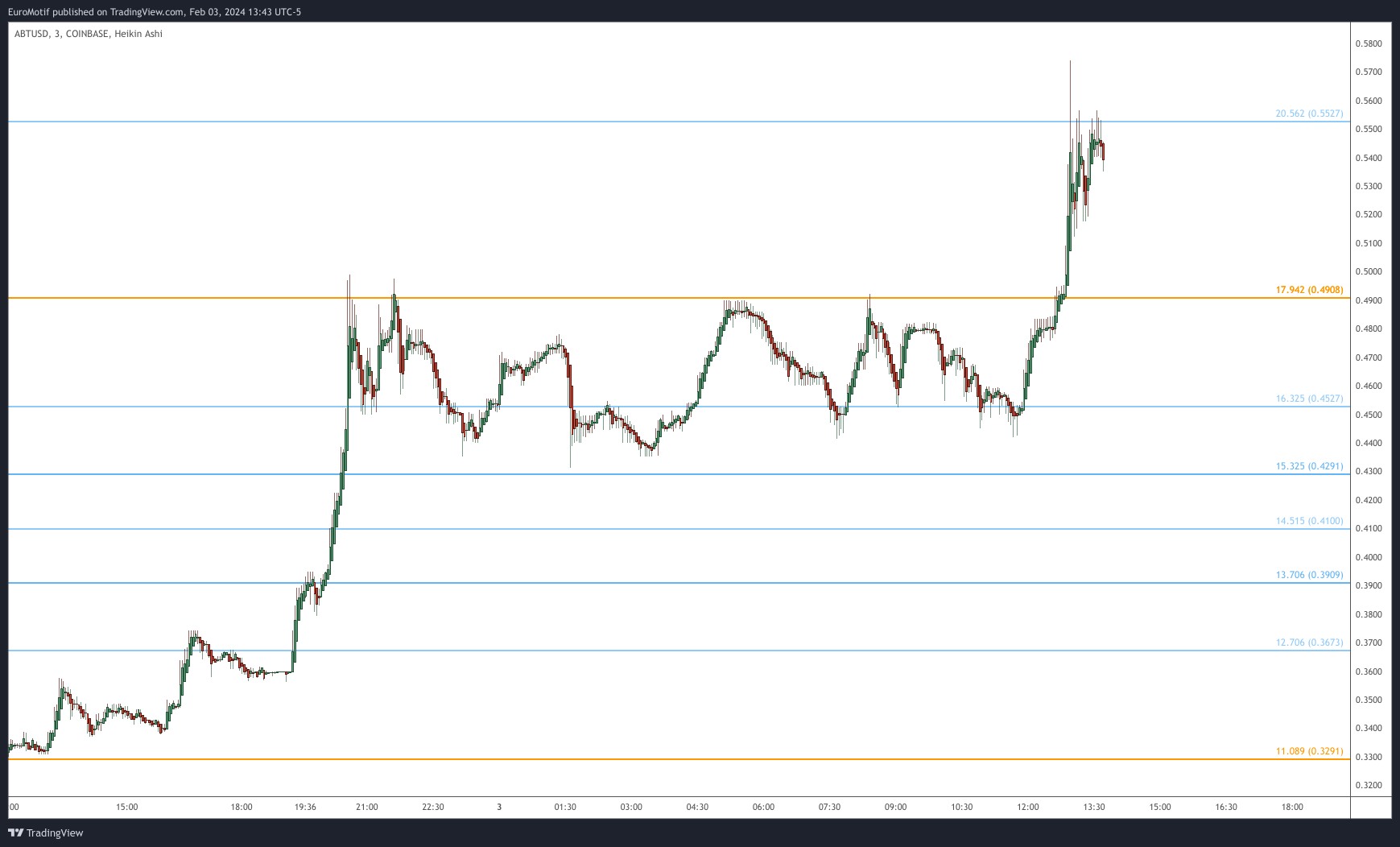Click the EuroMotif published on TradingView.com header
The image size is (1400, 847).
tap(155, 12)
